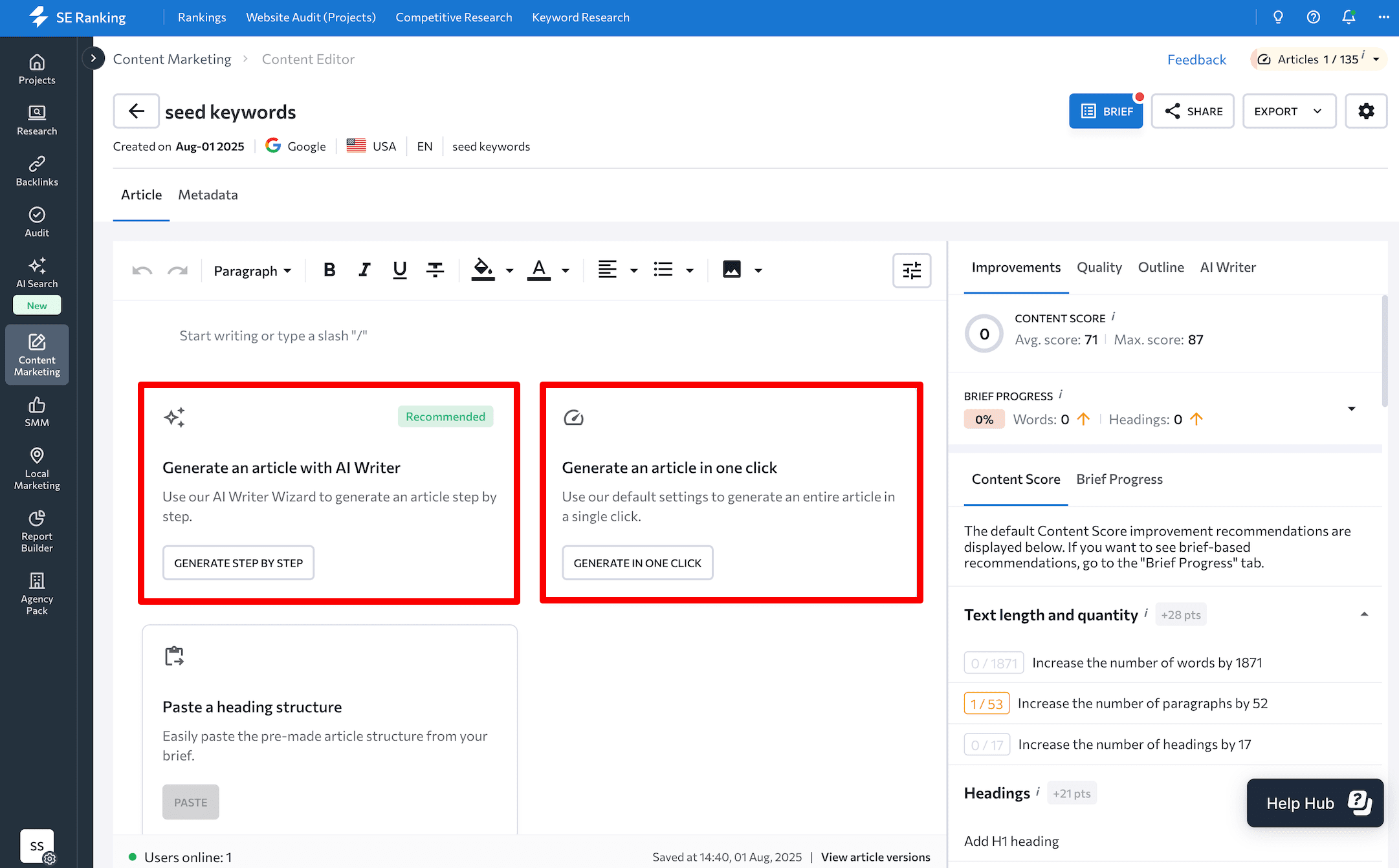The image size is (1399, 868).
Task: Switch to the Outline tab
Action: coord(1161,267)
